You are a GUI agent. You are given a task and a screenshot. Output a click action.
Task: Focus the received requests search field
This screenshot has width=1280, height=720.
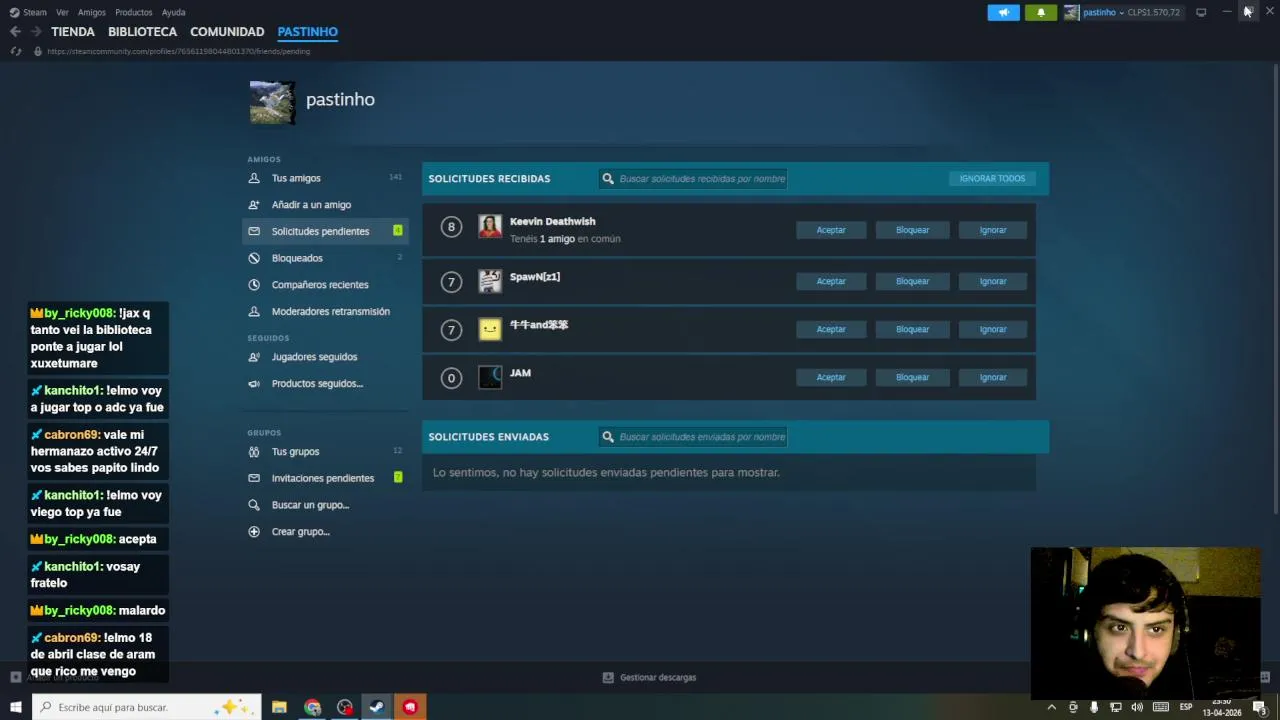(x=693, y=179)
